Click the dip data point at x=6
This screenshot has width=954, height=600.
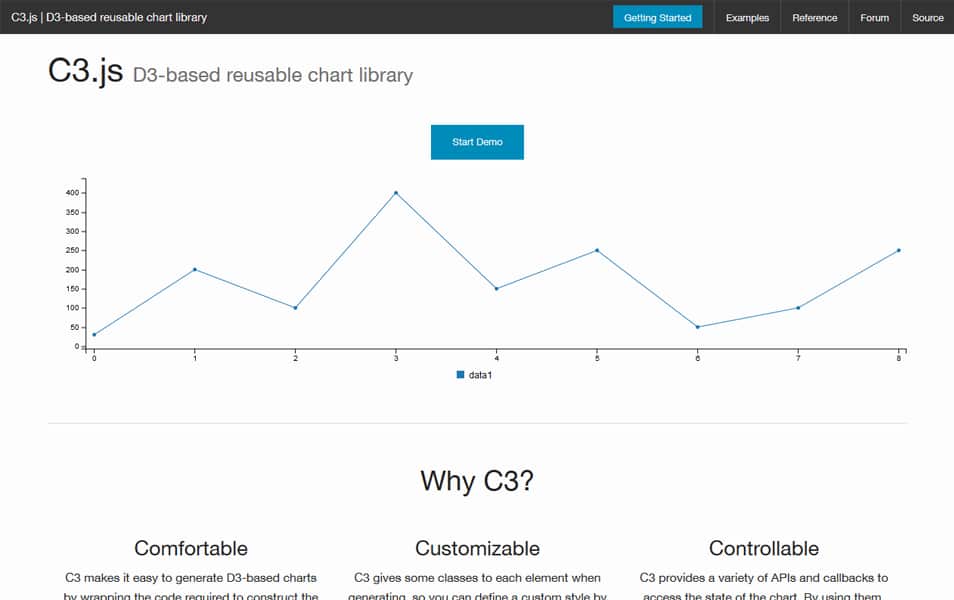tap(698, 325)
